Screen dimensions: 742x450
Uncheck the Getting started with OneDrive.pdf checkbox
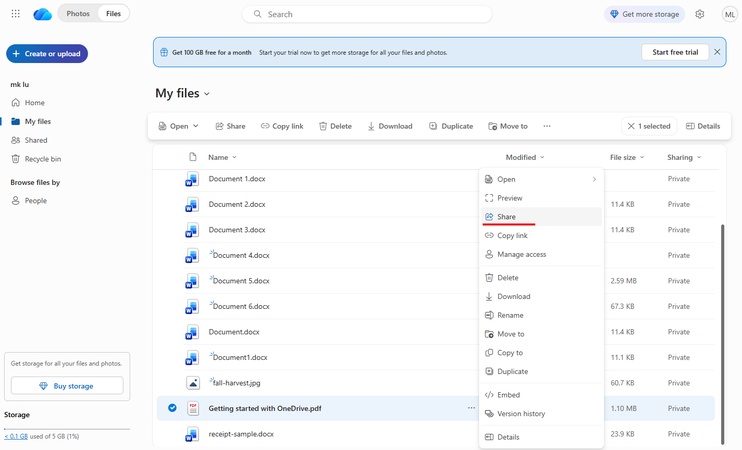tap(172, 408)
